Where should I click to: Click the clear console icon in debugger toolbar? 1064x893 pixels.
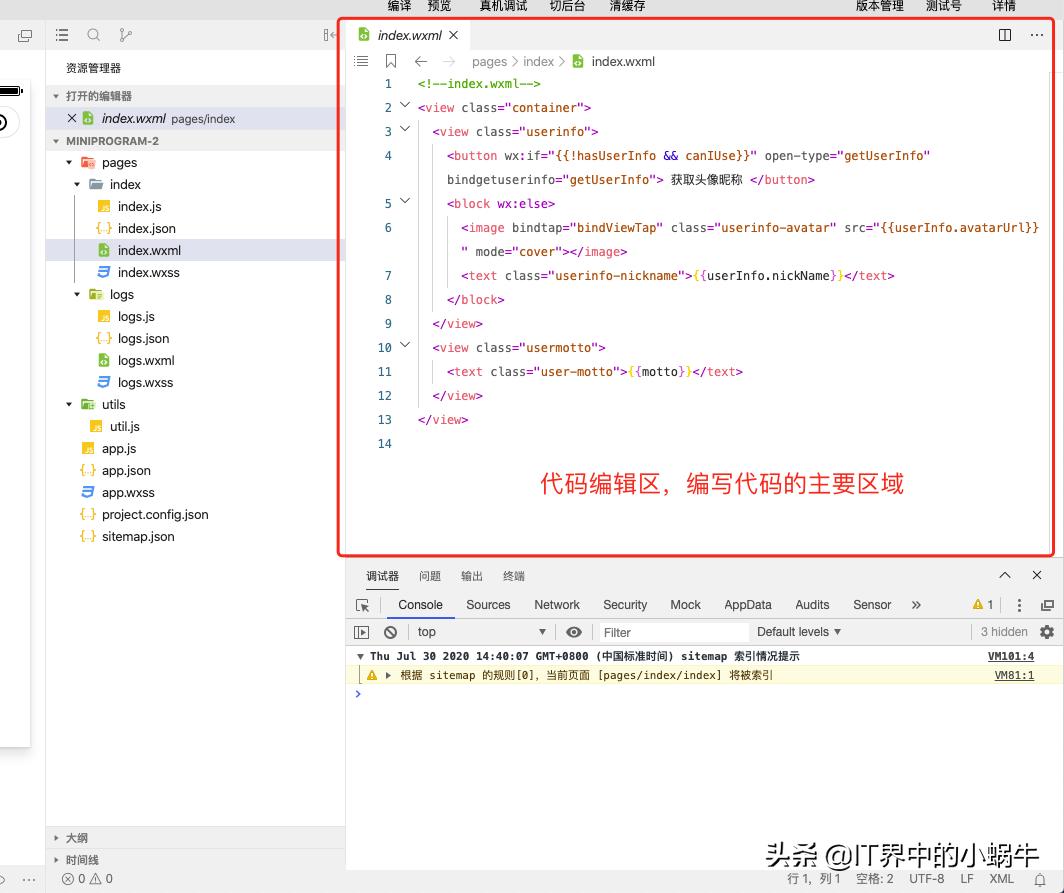click(391, 632)
